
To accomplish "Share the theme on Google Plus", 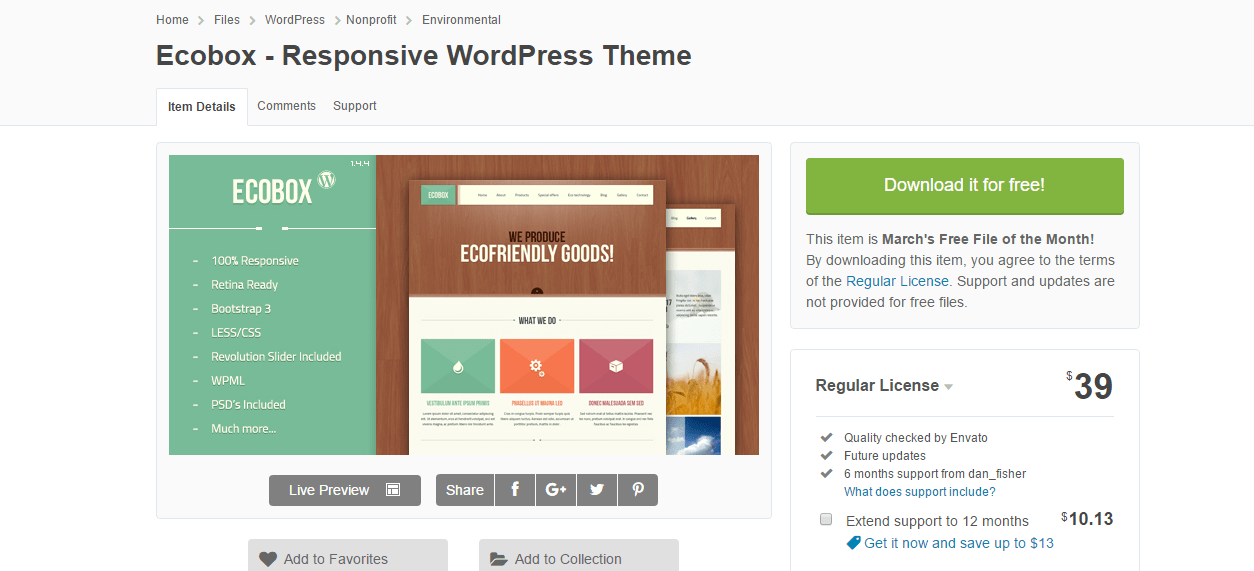I will tap(556, 490).
